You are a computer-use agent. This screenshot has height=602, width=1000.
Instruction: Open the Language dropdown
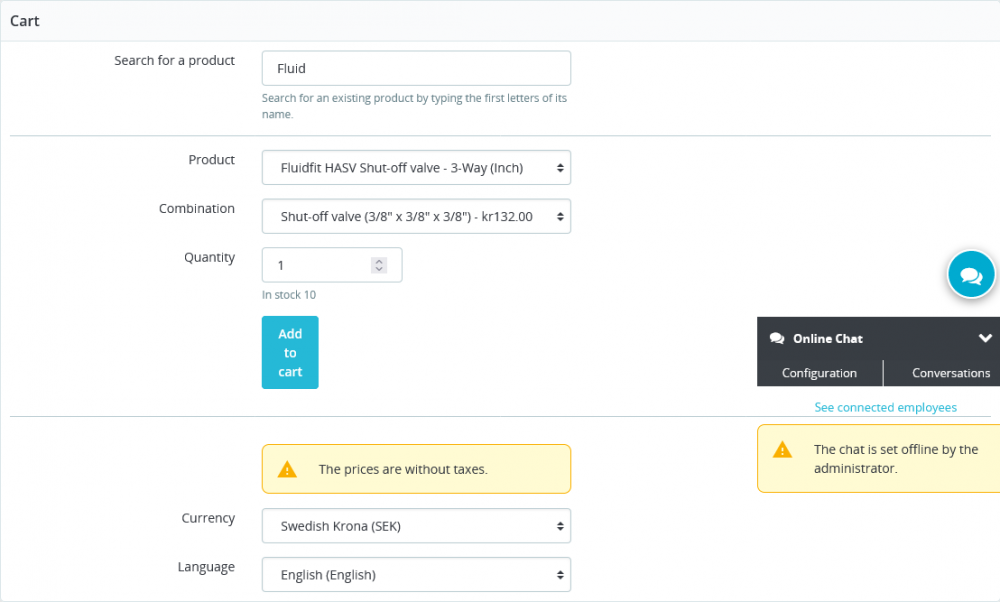[416, 574]
